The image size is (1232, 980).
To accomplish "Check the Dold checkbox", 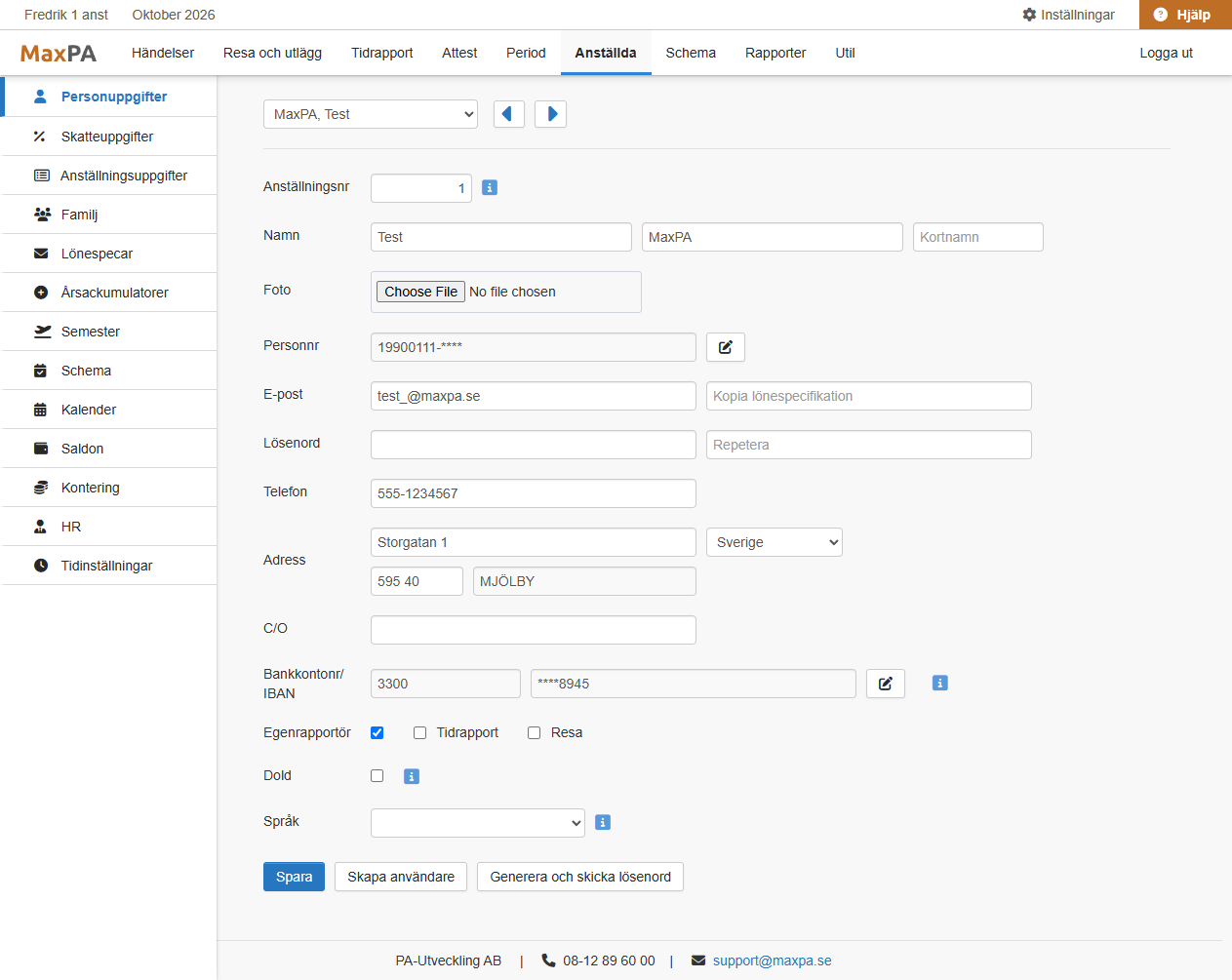I will coord(378,776).
